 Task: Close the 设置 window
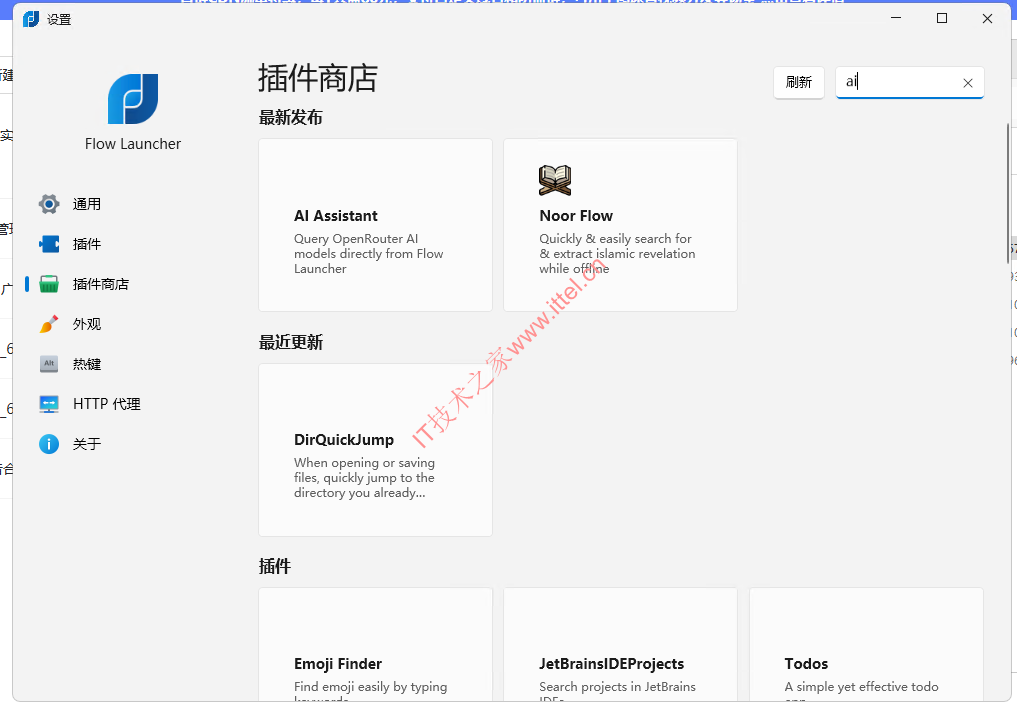(x=987, y=18)
